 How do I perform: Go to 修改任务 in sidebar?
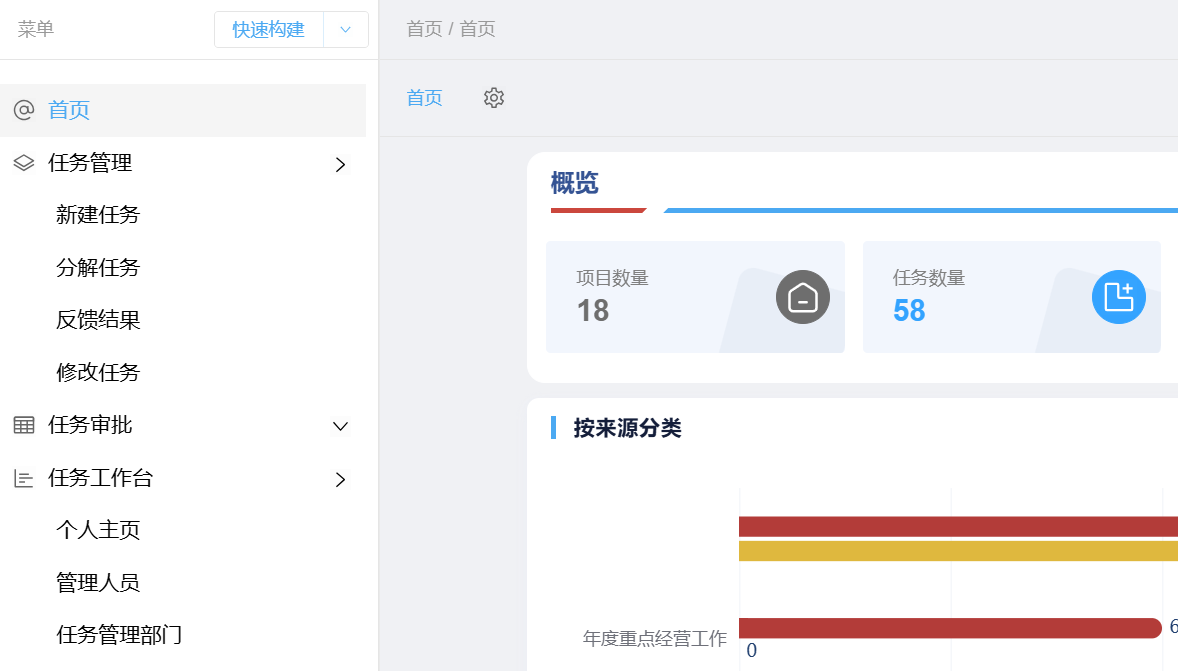click(98, 373)
